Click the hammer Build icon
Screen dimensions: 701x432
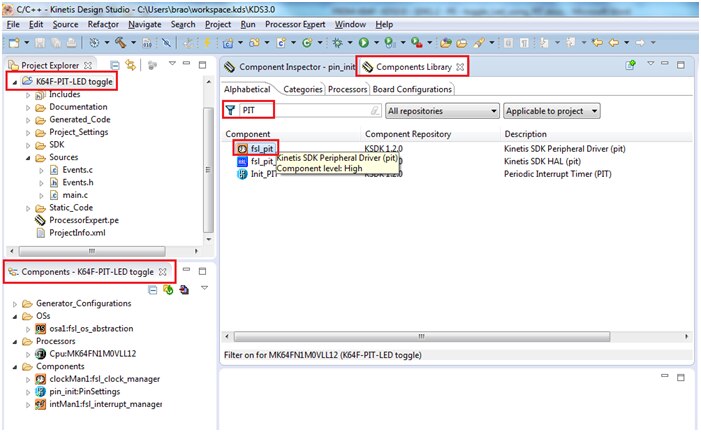(x=120, y=42)
